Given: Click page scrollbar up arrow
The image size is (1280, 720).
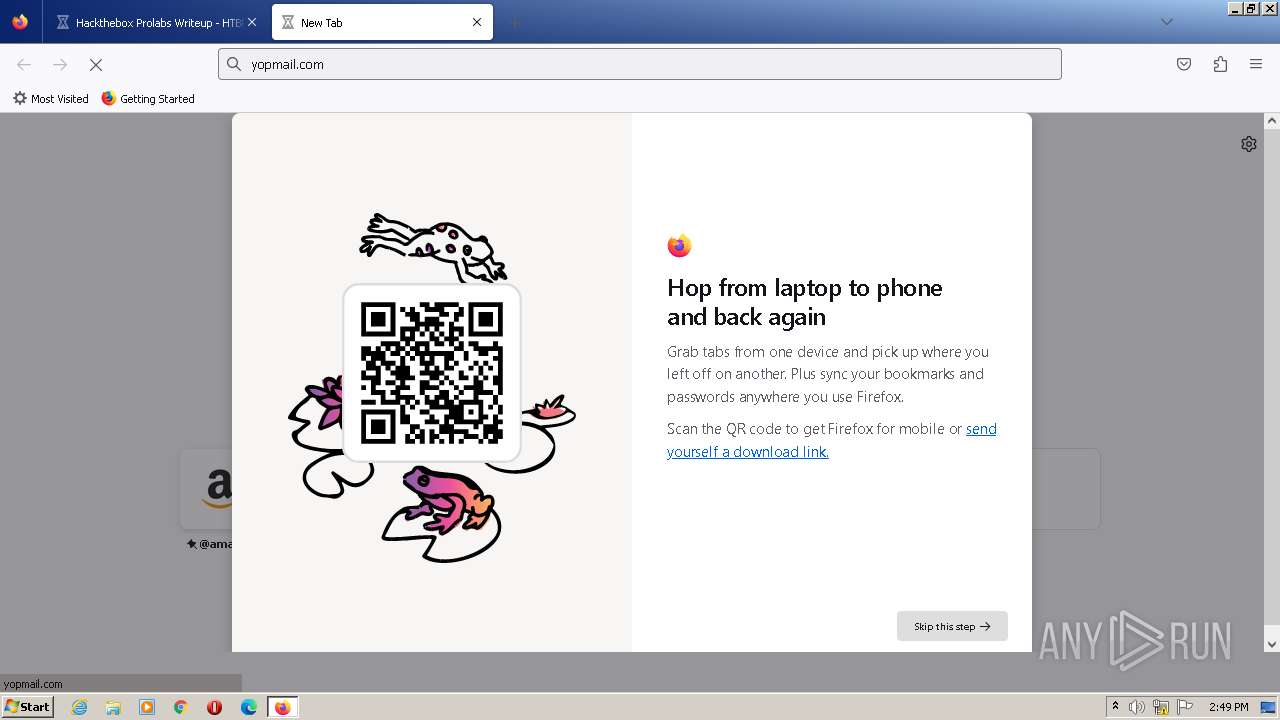Looking at the screenshot, I should click(x=1272, y=121).
